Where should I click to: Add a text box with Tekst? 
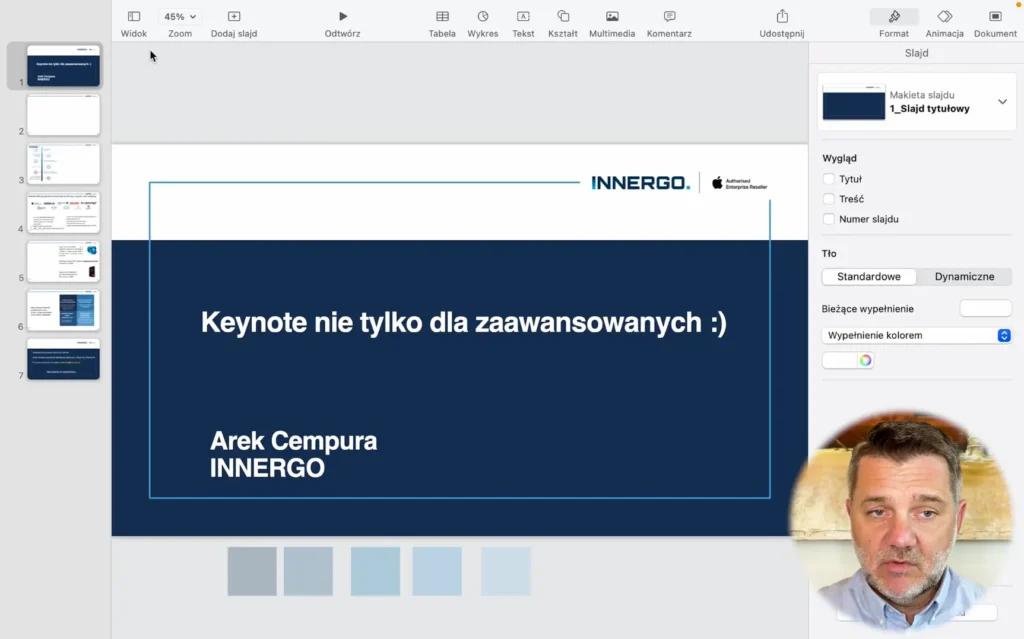tap(523, 16)
